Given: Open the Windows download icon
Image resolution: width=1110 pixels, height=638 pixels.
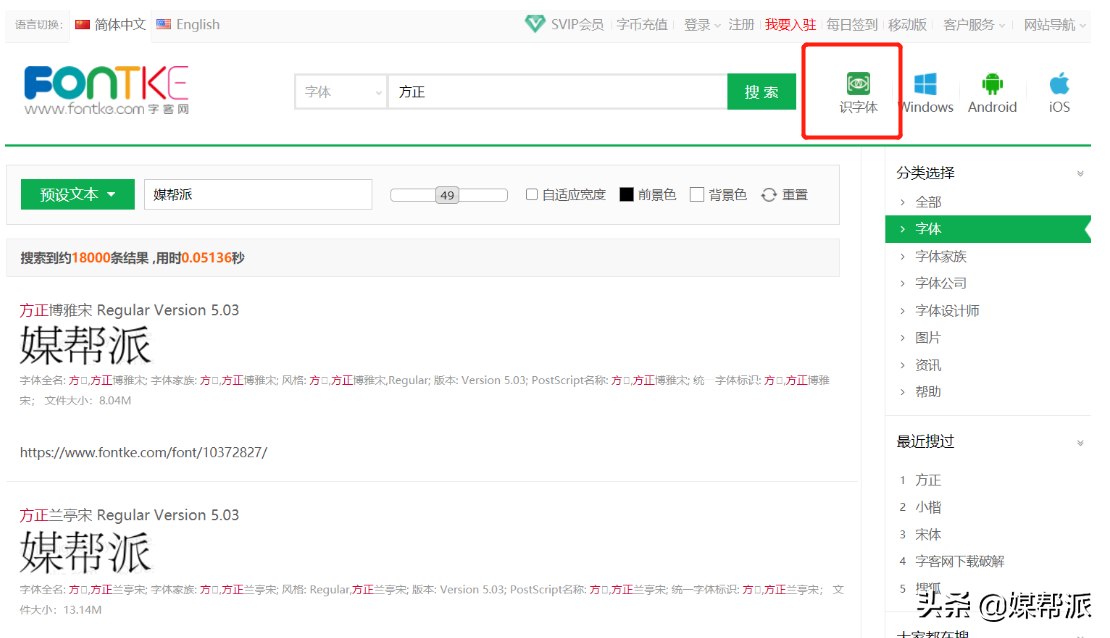Looking at the screenshot, I should coord(925,84).
